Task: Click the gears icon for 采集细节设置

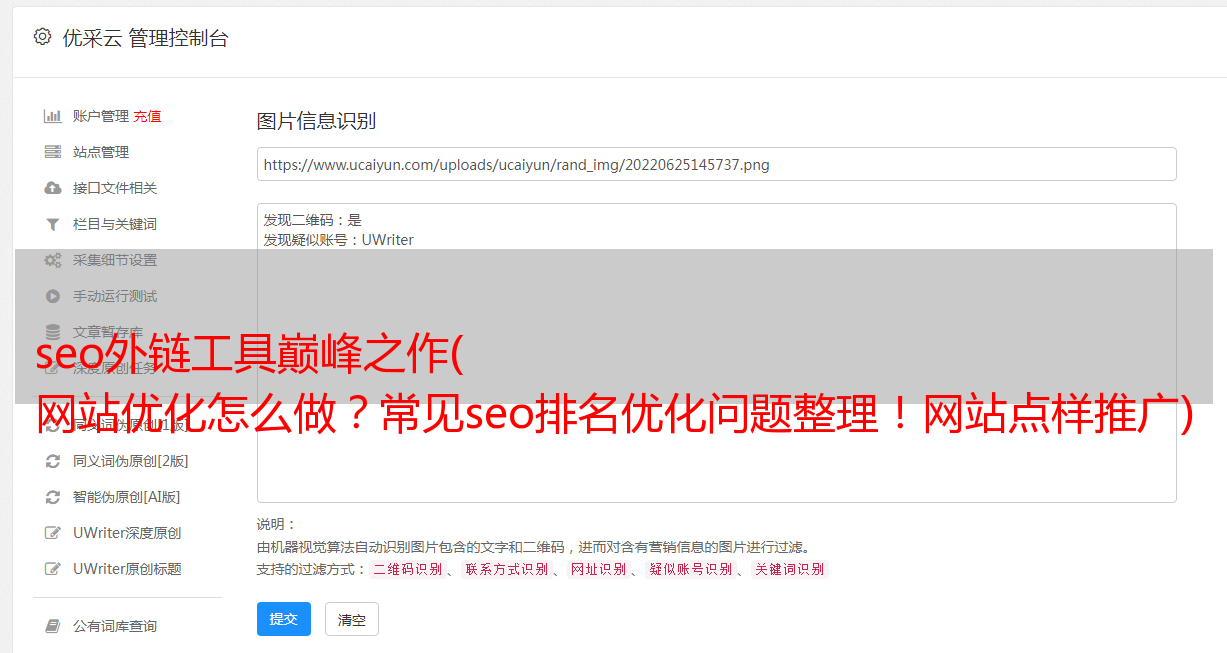Action: coord(53,260)
